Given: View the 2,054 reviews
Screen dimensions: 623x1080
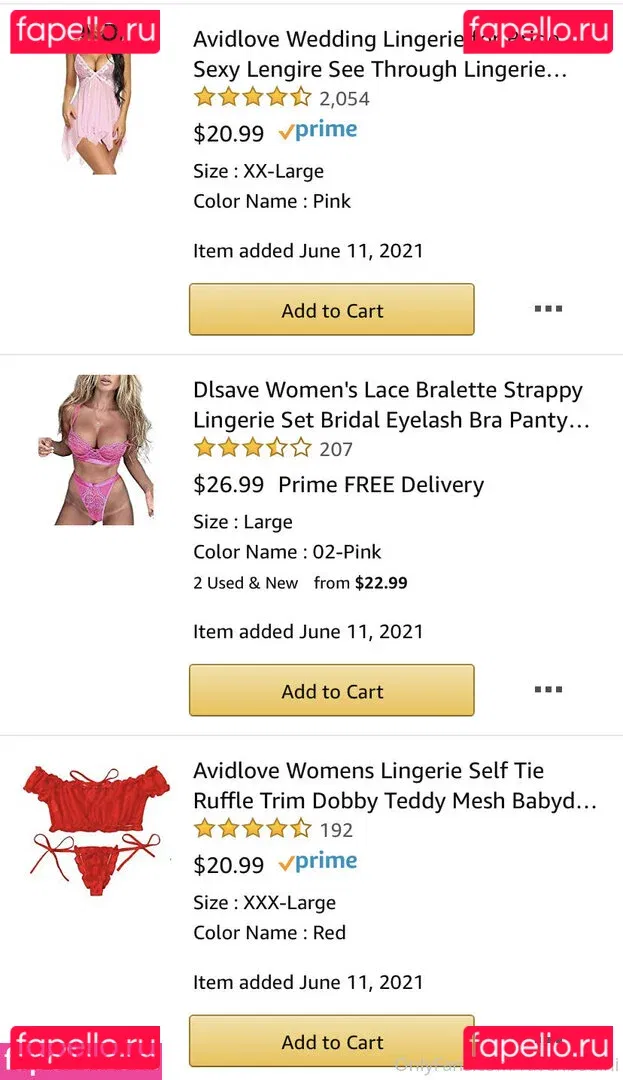Looking at the screenshot, I should [x=344, y=99].
